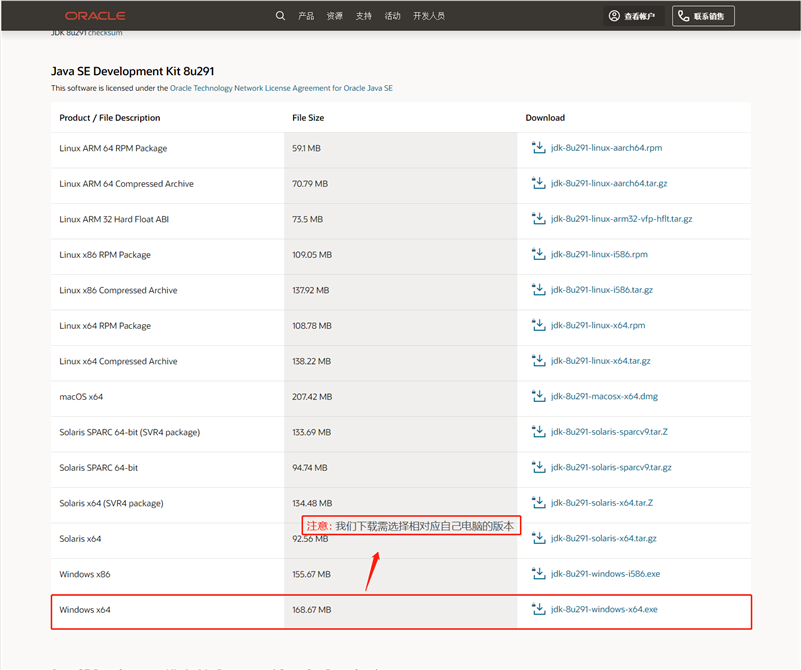Download jdk-8u291-linux-aarch64.tar.gz link

point(609,183)
